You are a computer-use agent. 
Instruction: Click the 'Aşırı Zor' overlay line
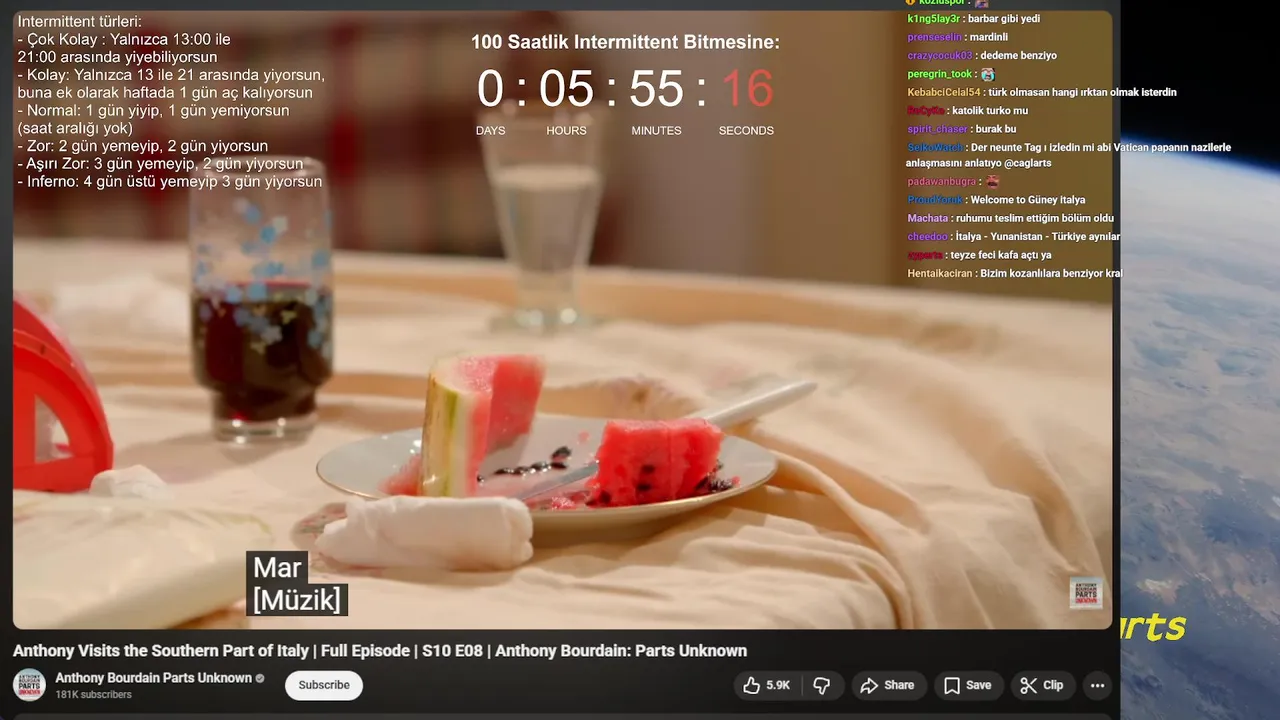pos(160,164)
